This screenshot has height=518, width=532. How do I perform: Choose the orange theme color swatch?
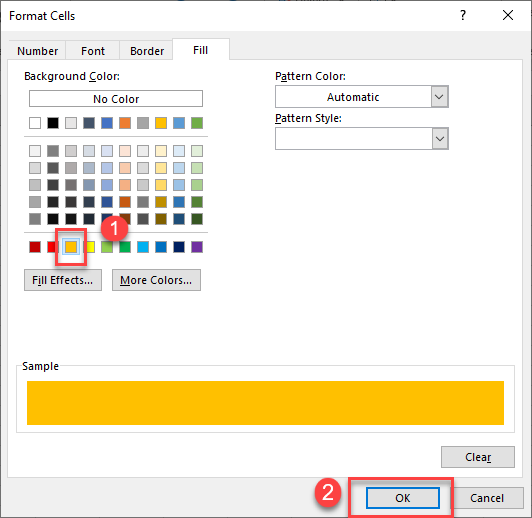tap(125, 123)
